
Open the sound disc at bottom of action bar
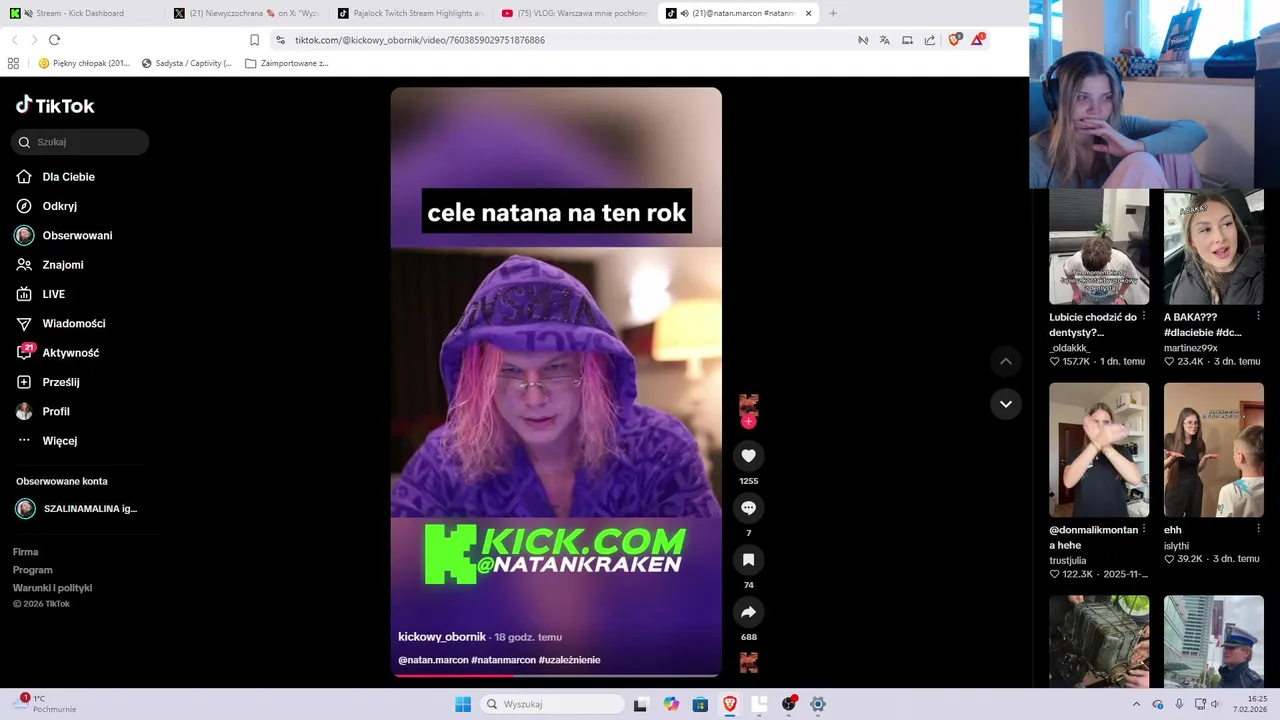[748, 662]
